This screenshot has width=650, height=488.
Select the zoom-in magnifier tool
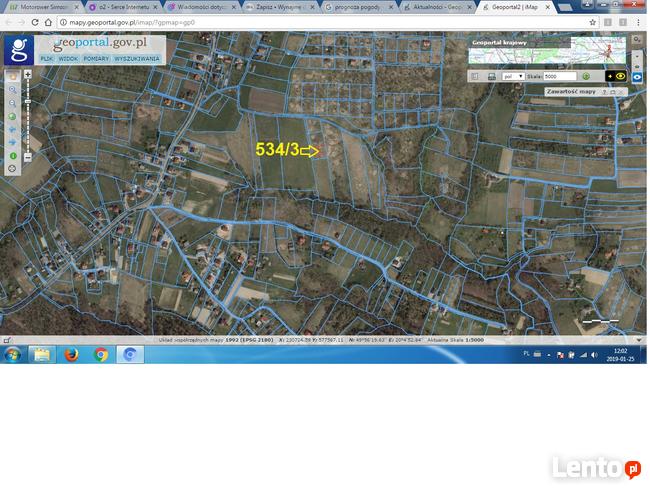[12, 89]
